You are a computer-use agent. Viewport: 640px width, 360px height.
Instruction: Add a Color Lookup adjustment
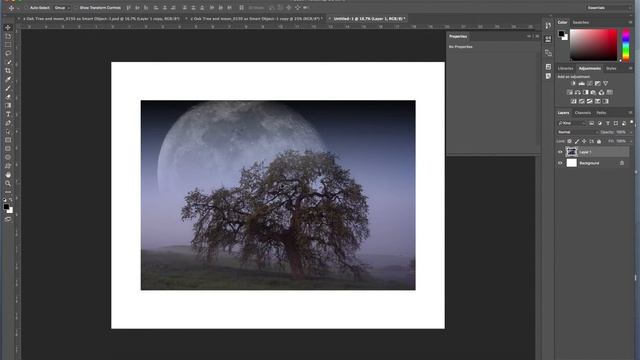(610, 92)
